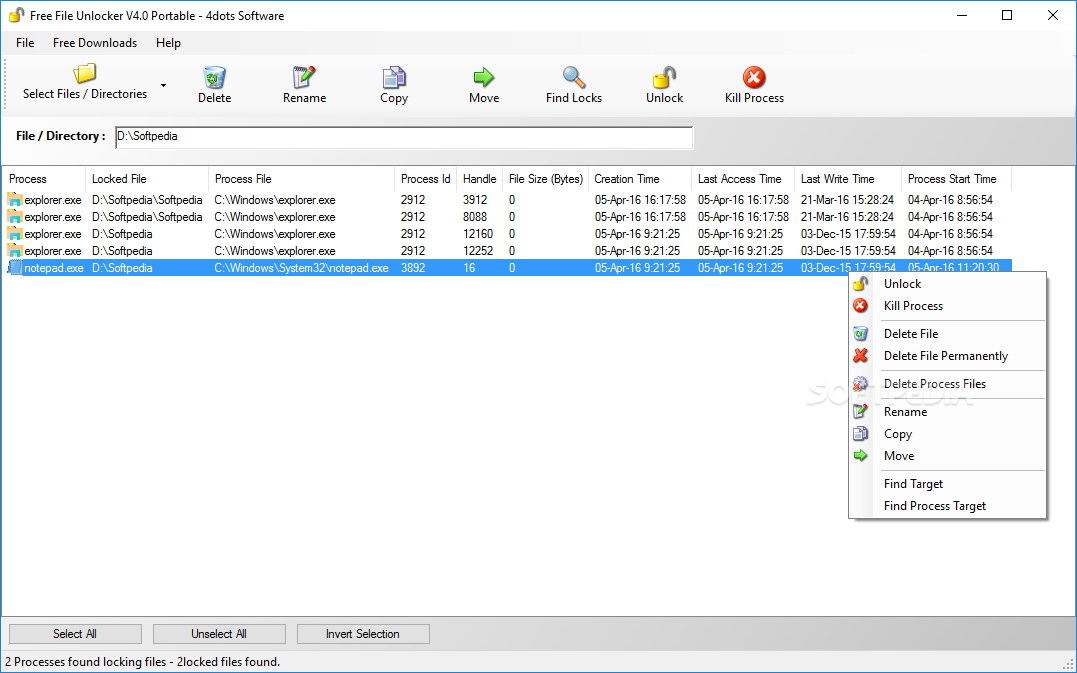Screen dimensions: 1077x673
Task: Click the Select All button
Action: click(75, 634)
